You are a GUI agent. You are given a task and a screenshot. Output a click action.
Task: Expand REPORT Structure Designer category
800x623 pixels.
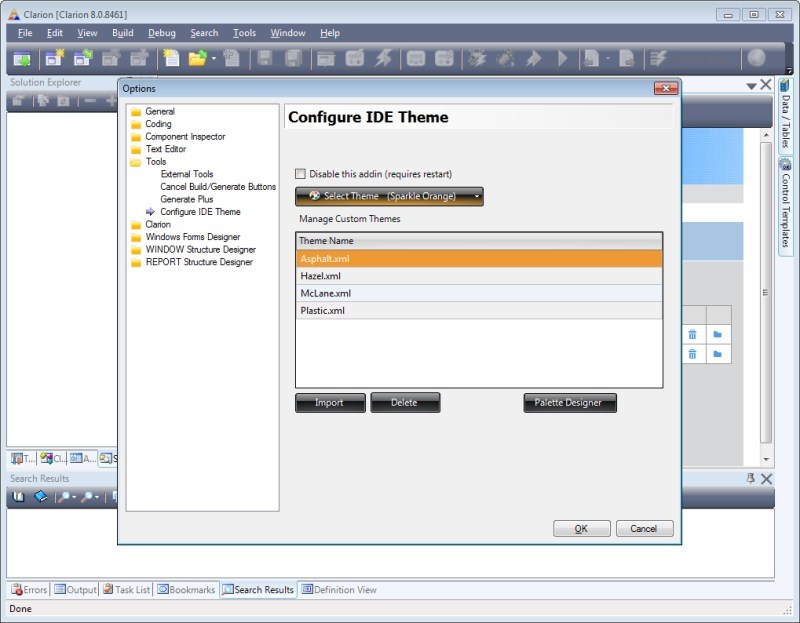coord(199,262)
